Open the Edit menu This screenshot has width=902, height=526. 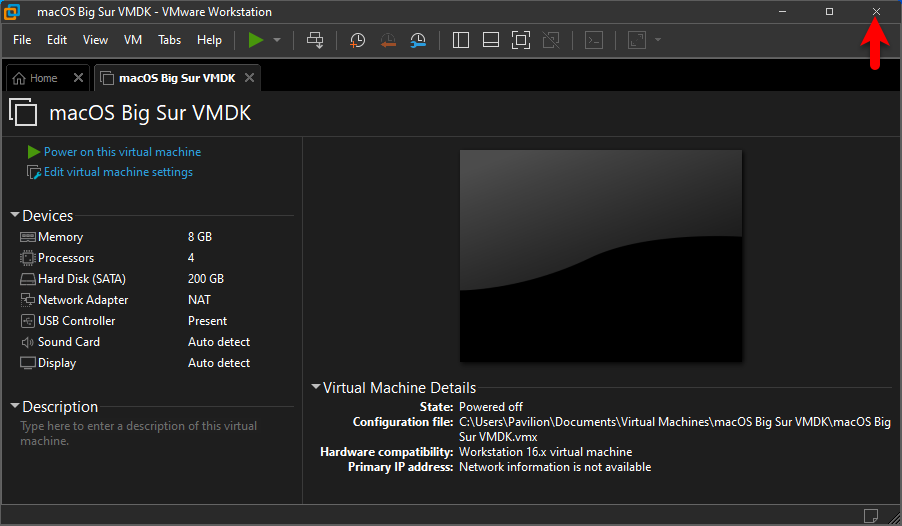click(57, 40)
